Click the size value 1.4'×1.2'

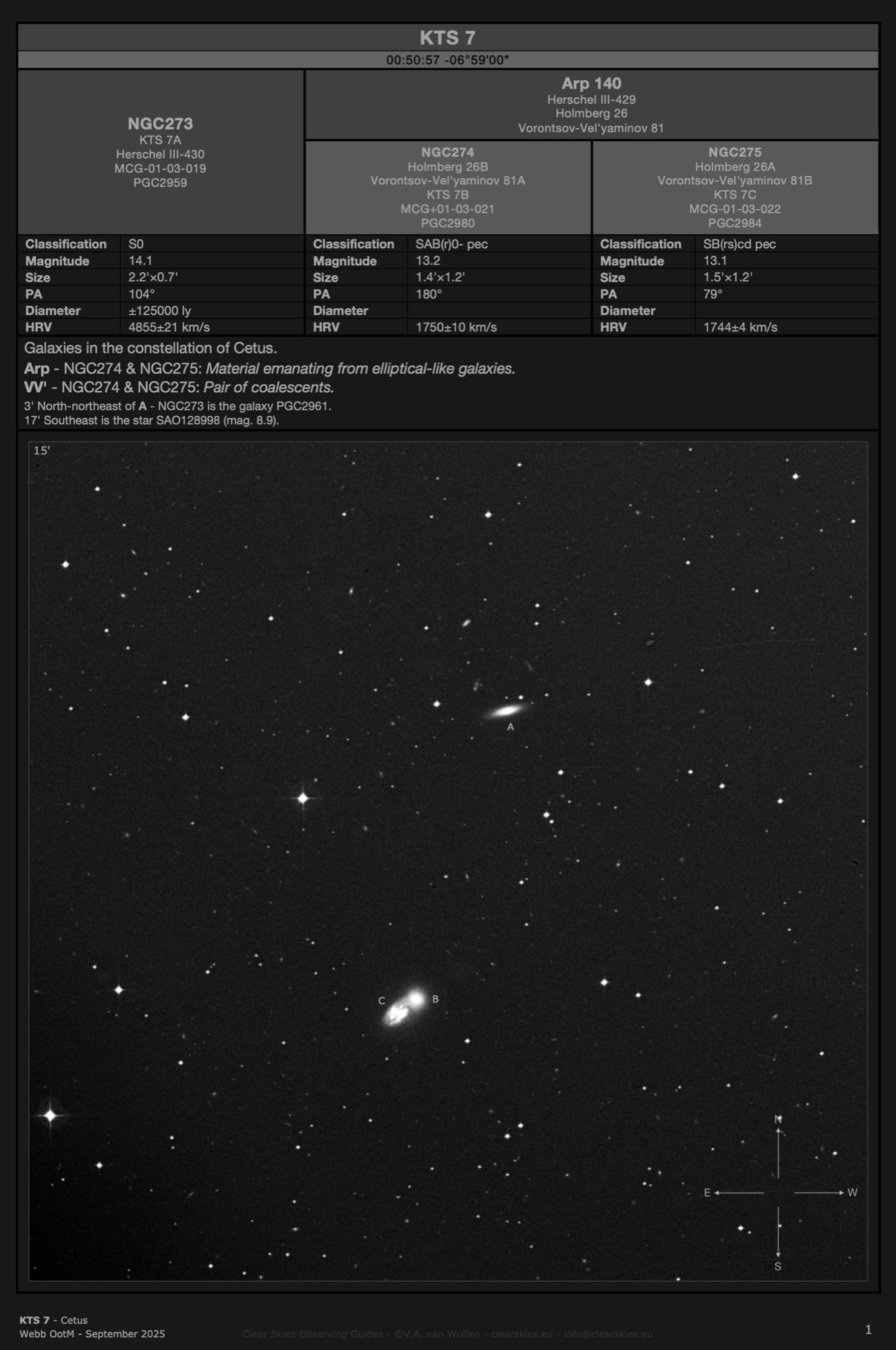441,277
